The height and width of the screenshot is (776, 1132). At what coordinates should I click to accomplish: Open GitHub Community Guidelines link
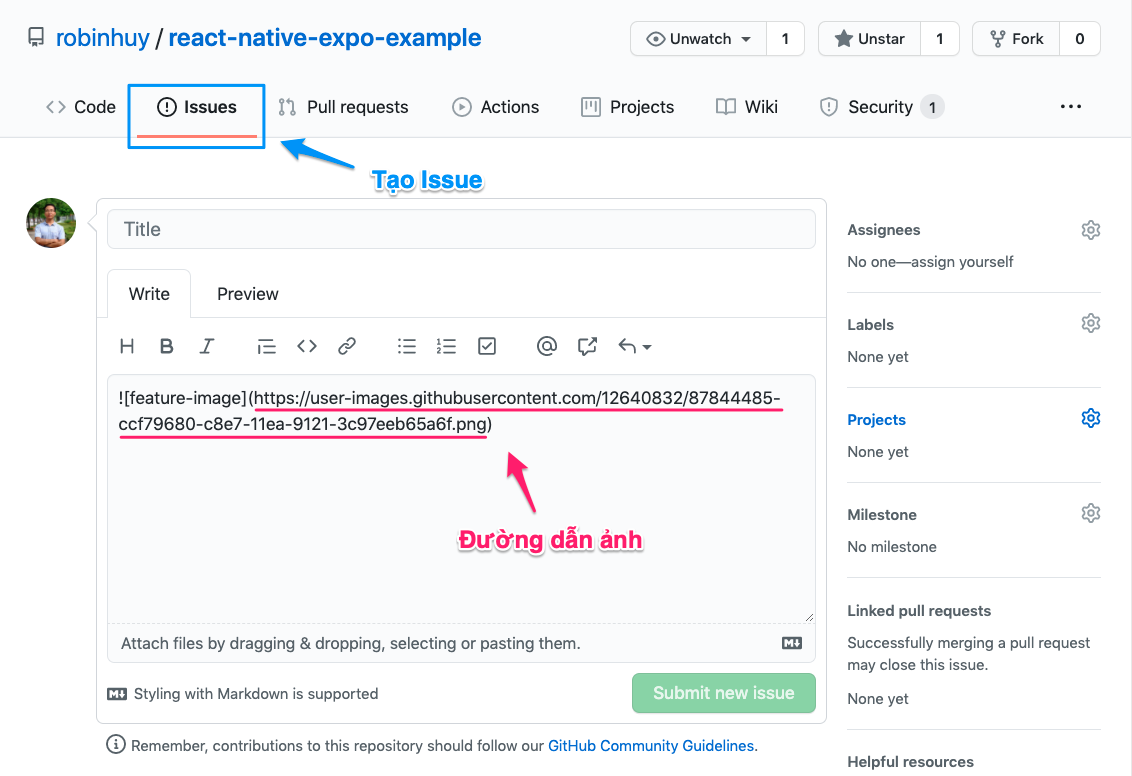click(x=650, y=746)
